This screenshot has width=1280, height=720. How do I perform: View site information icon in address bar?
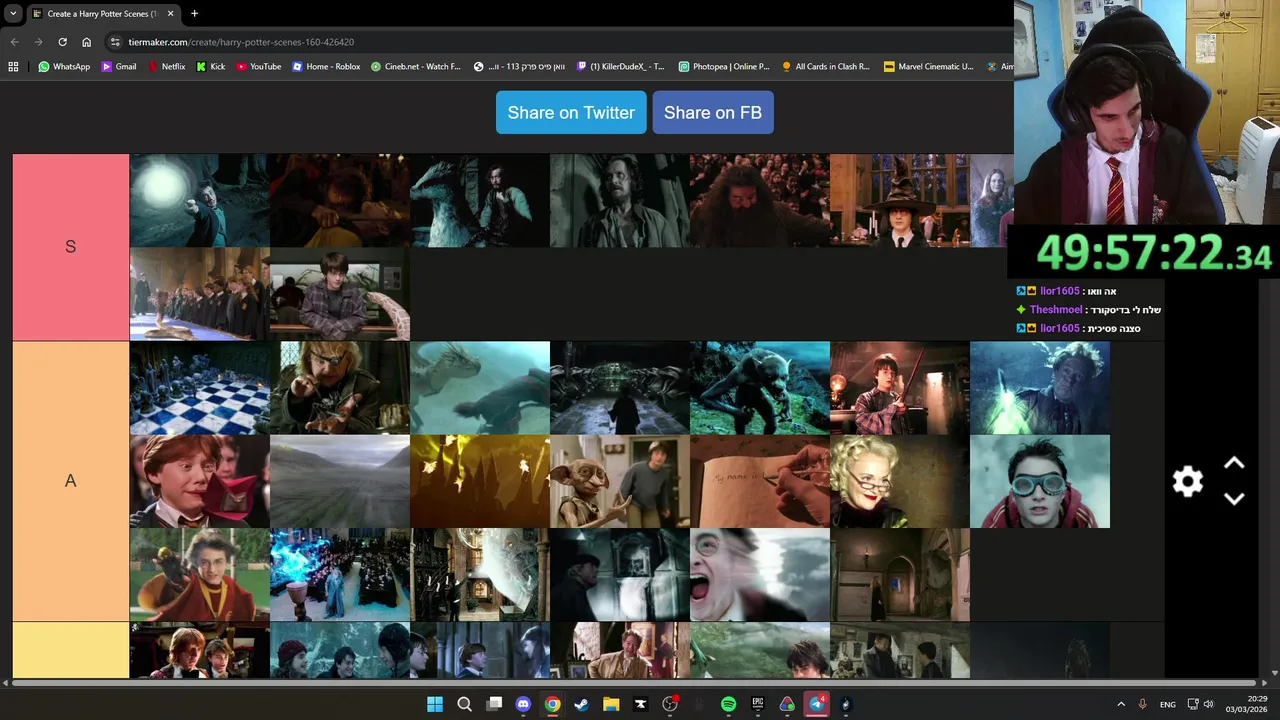[x=115, y=42]
